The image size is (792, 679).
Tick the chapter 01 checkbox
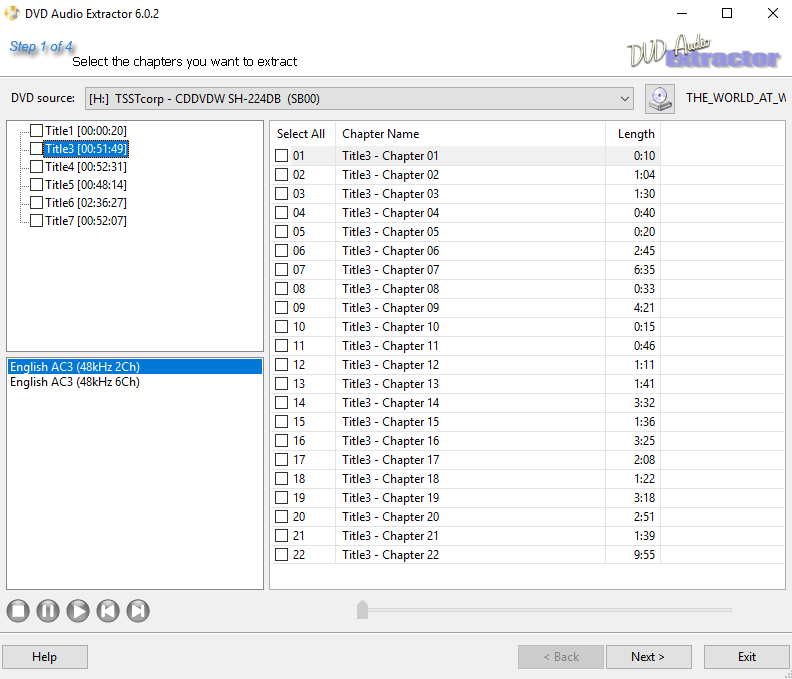281,156
